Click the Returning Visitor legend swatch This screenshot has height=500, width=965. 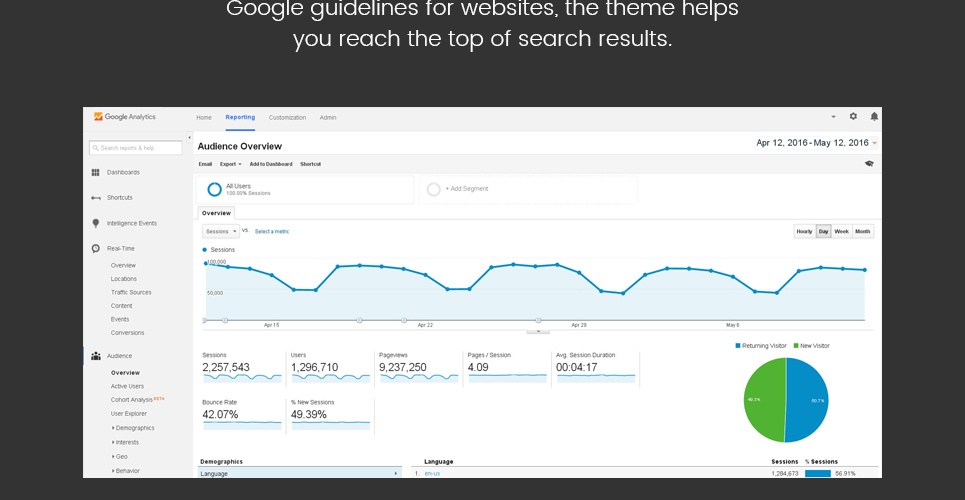(x=738, y=346)
